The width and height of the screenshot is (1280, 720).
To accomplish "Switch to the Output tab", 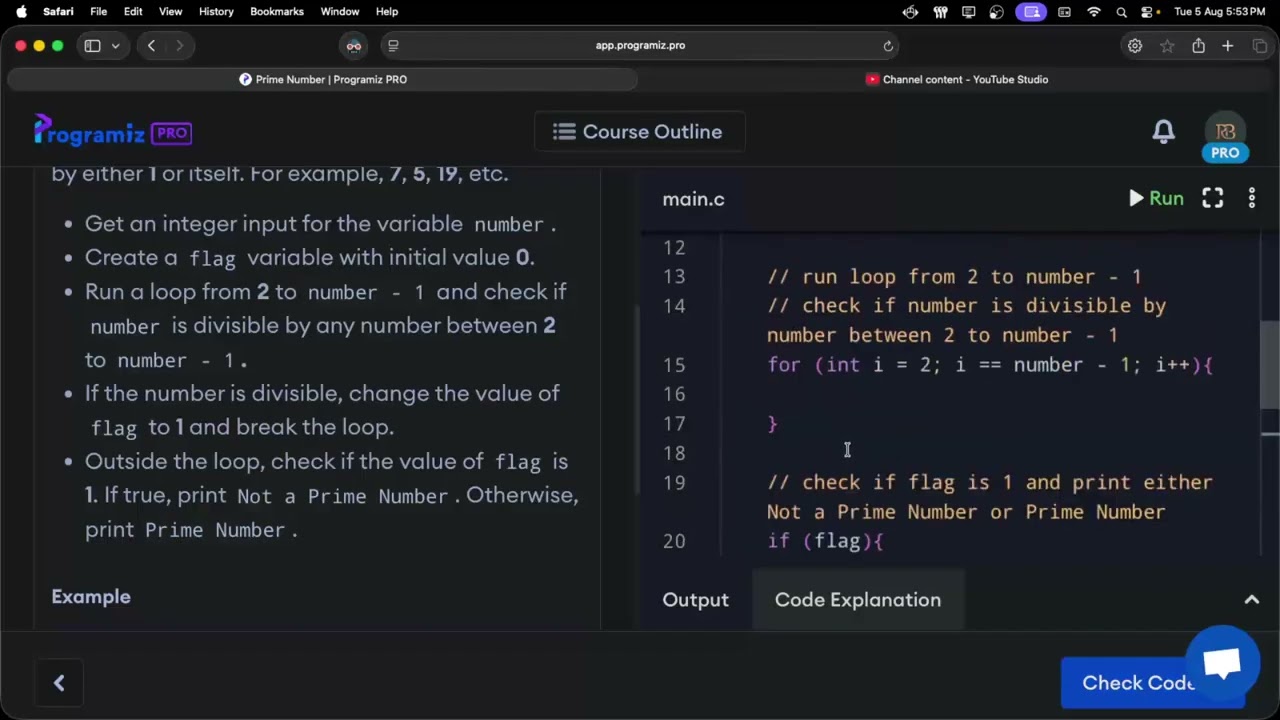I will [695, 600].
